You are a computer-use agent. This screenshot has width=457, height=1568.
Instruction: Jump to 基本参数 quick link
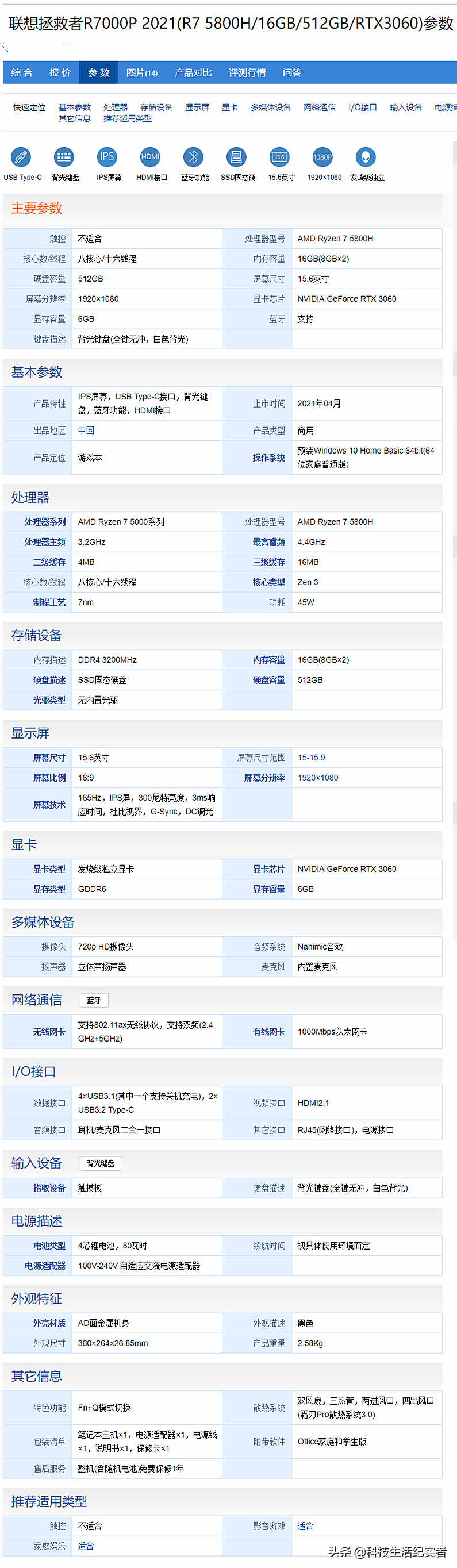tap(74, 107)
